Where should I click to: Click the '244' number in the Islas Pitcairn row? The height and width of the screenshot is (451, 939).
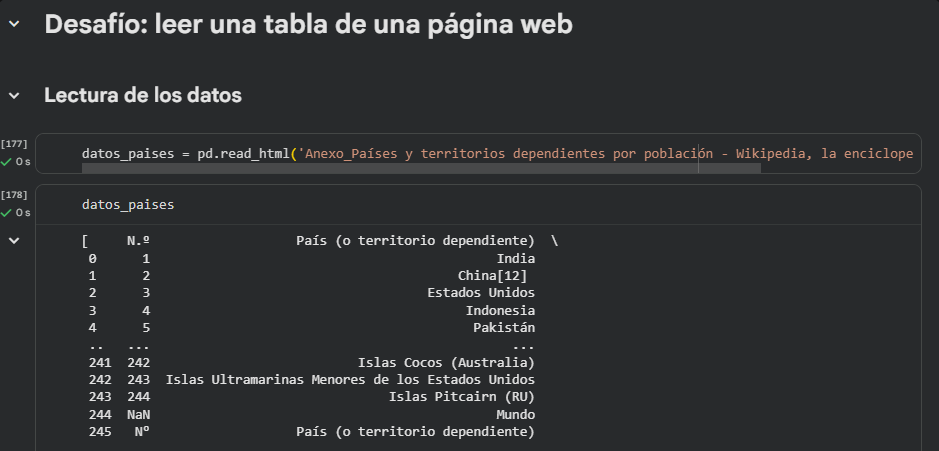[x=138, y=396]
